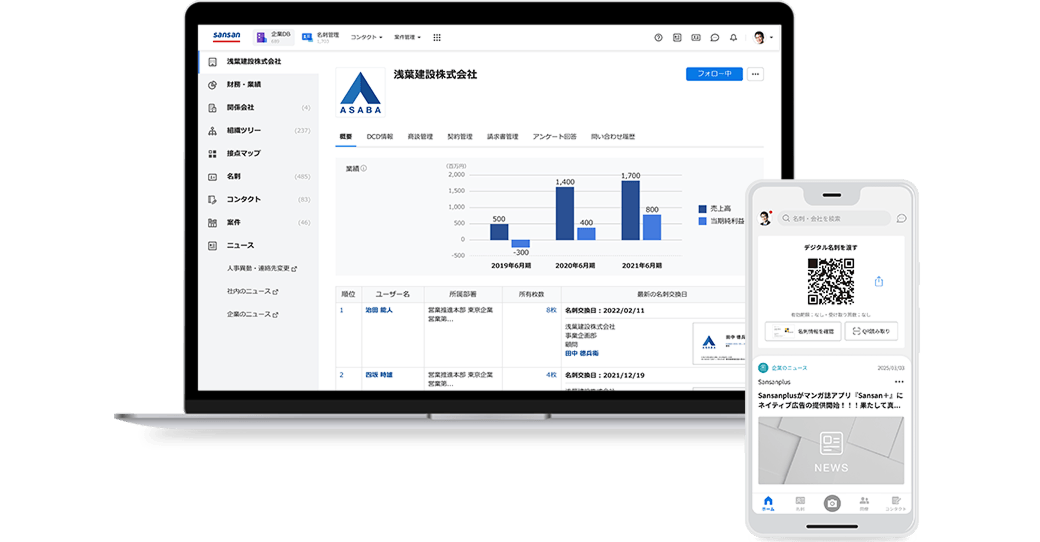
Task: Switch to the アンケート回答 tab
Action: [554, 137]
